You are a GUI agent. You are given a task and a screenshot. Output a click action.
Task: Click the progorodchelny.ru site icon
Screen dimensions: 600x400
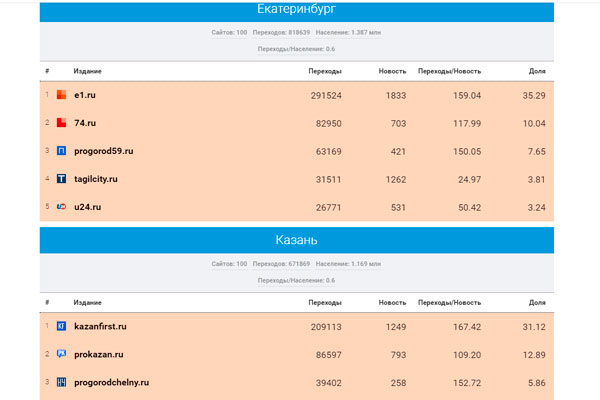click(x=61, y=382)
